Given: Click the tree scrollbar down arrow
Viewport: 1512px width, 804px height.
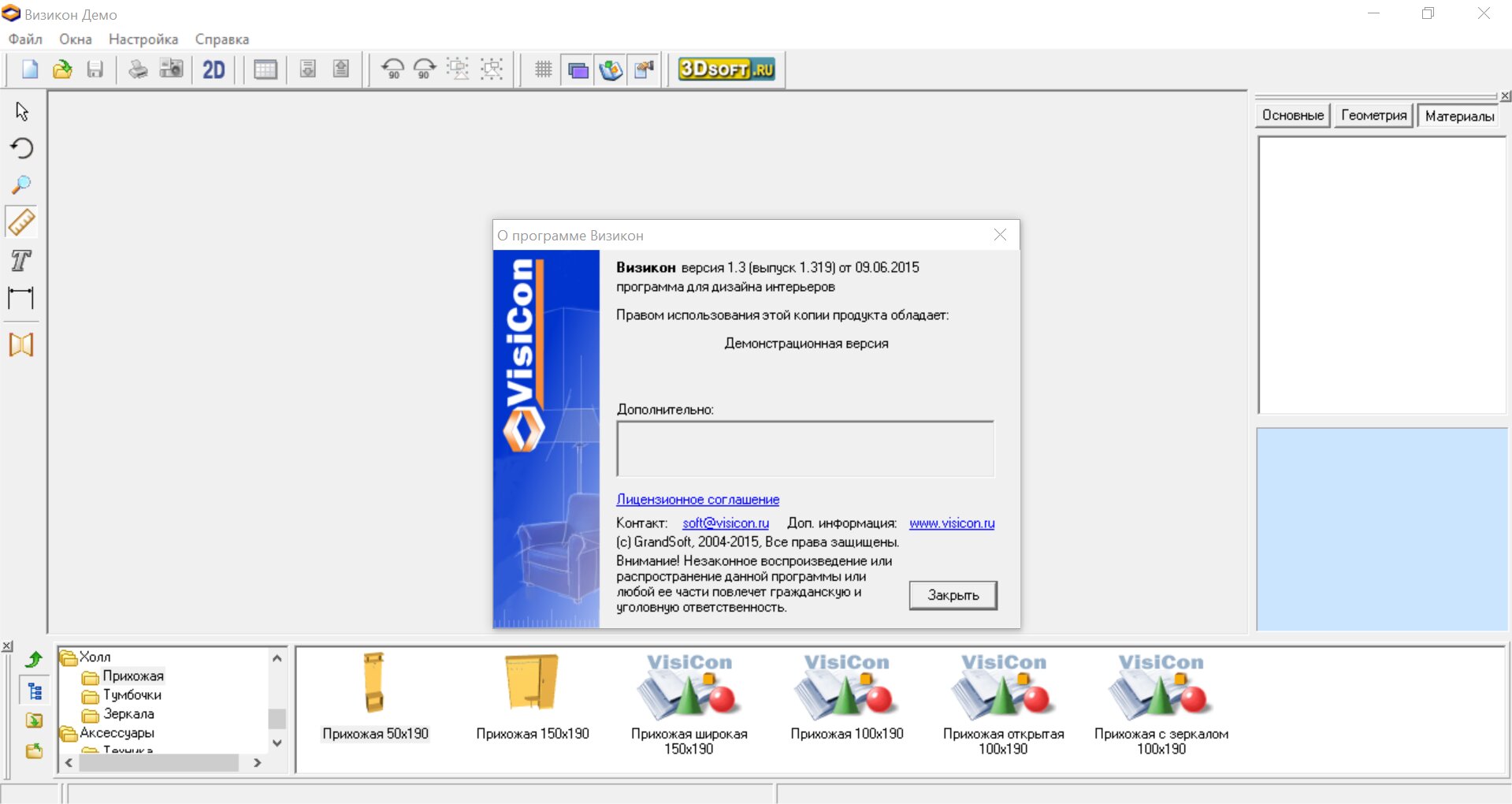Looking at the screenshot, I should [277, 743].
